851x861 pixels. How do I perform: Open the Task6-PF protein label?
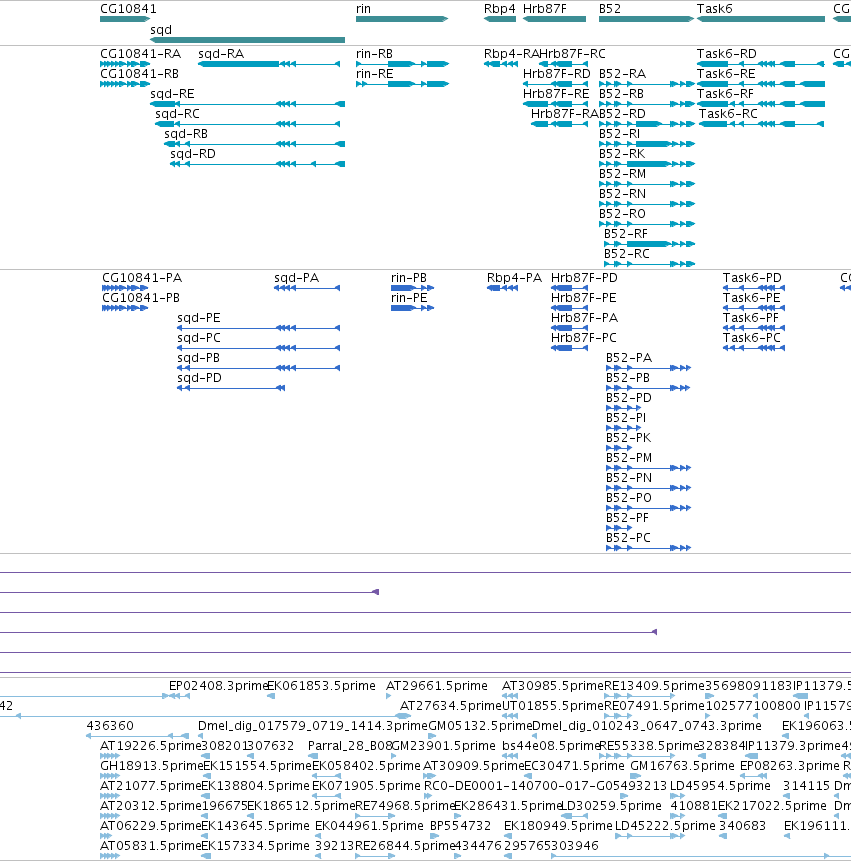tap(751, 317)
